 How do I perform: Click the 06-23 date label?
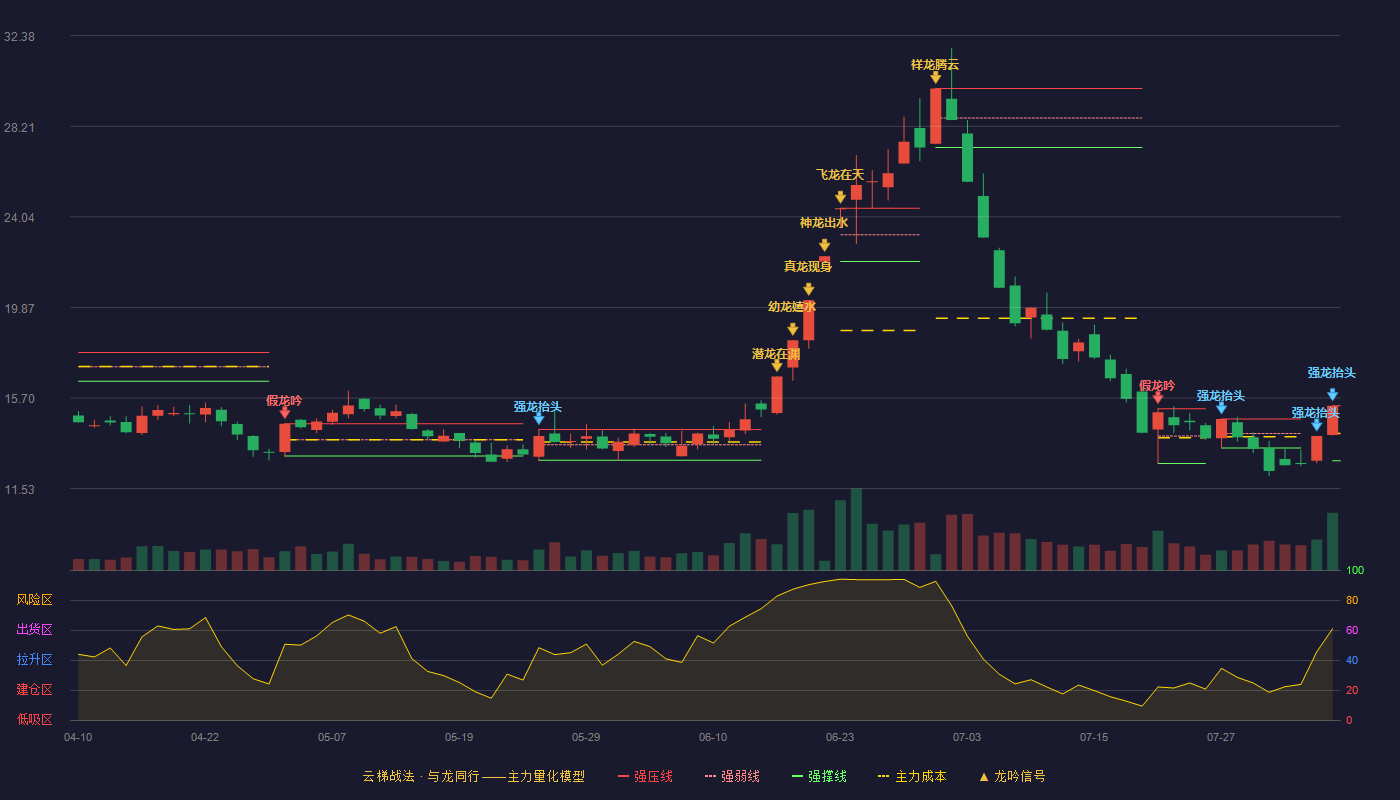(840, 737)
